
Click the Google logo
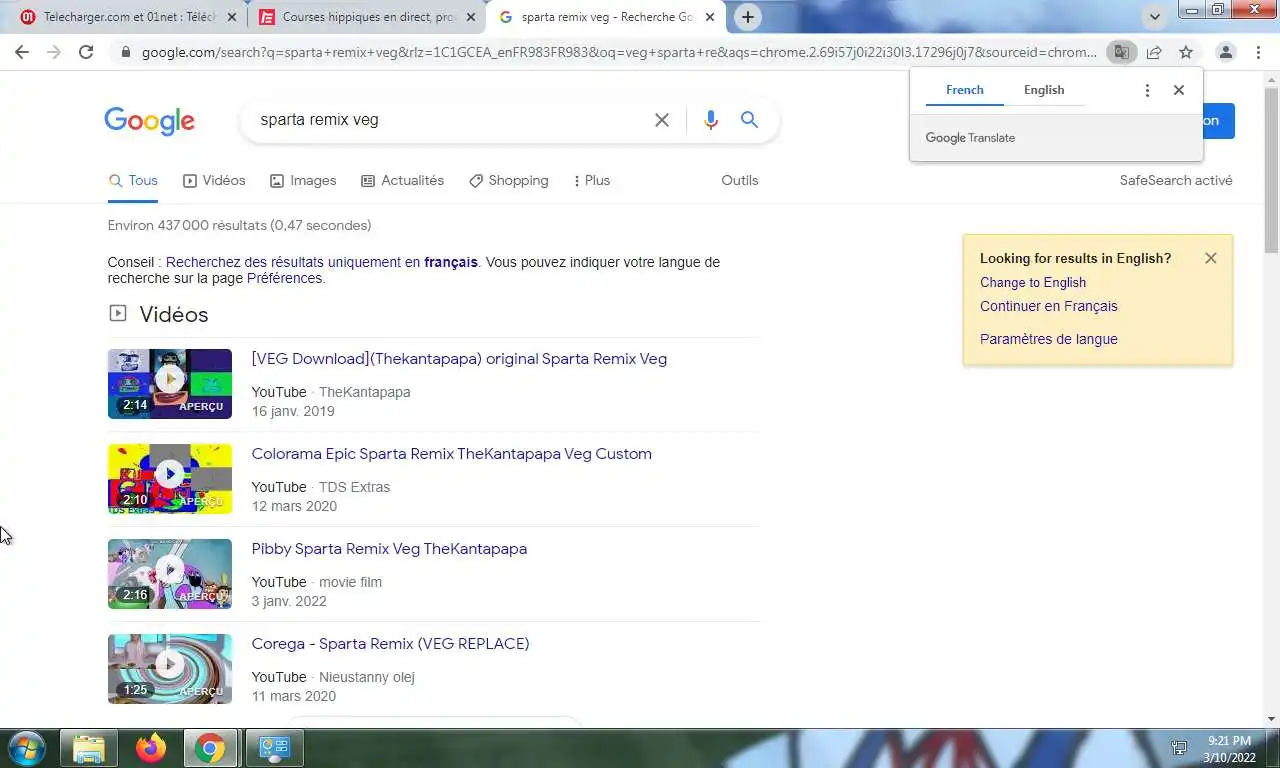(150, 121)
